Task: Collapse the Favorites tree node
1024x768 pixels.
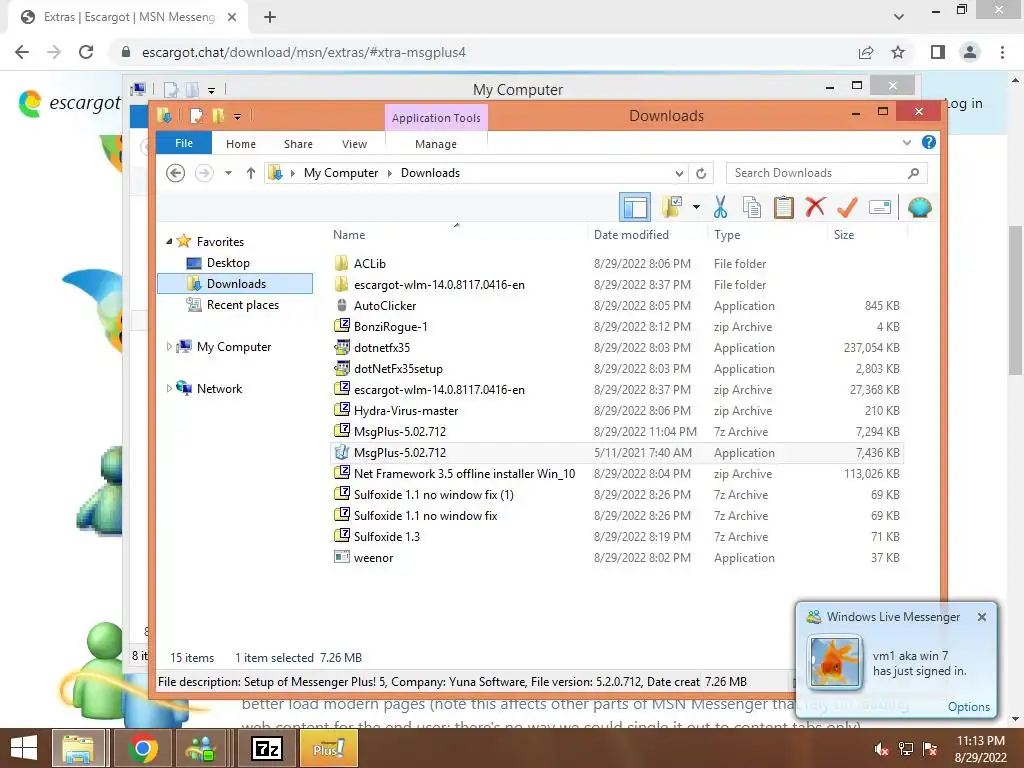Action: point(169,241)
